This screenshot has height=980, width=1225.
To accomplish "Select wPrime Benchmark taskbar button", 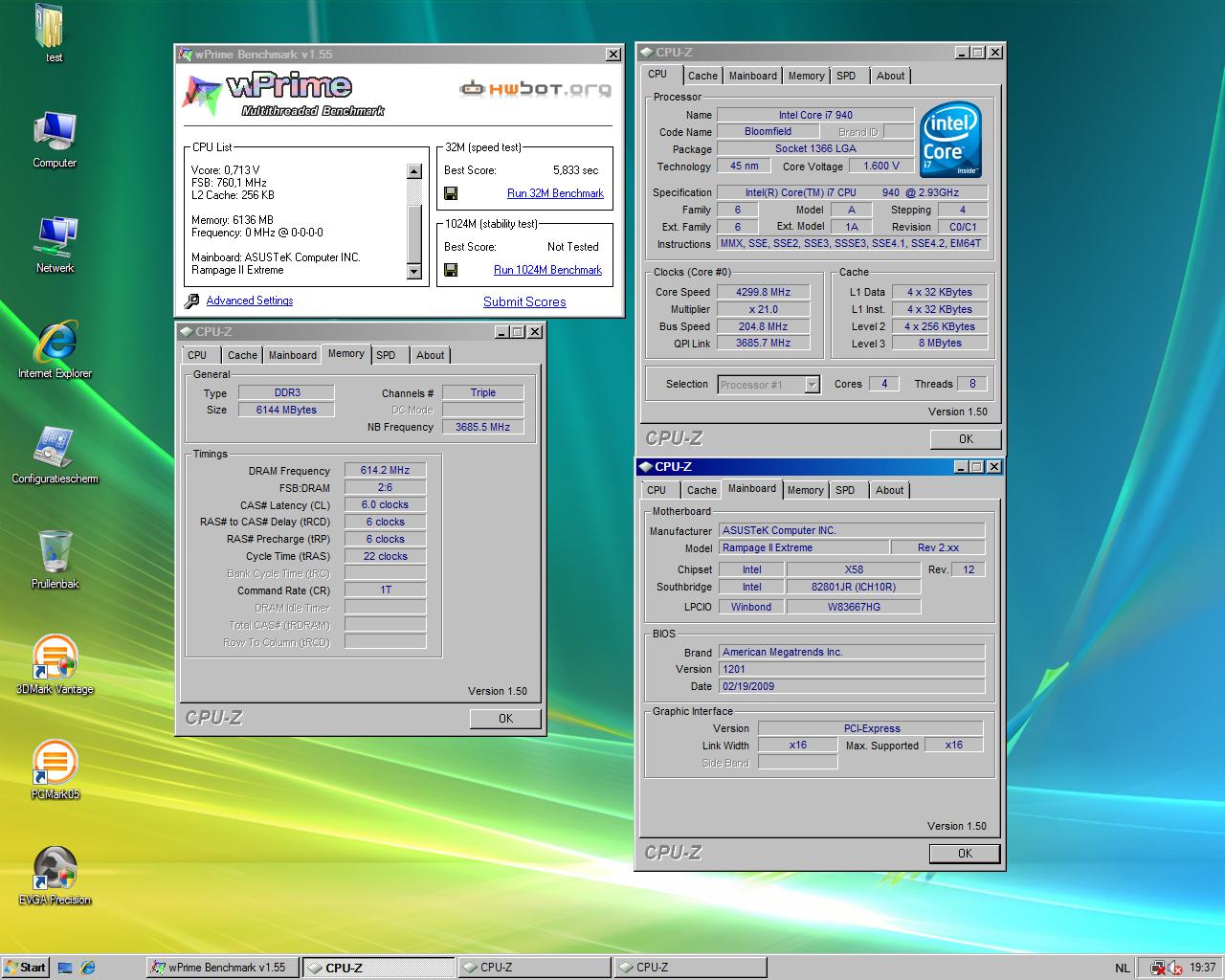I will point(222,968).
